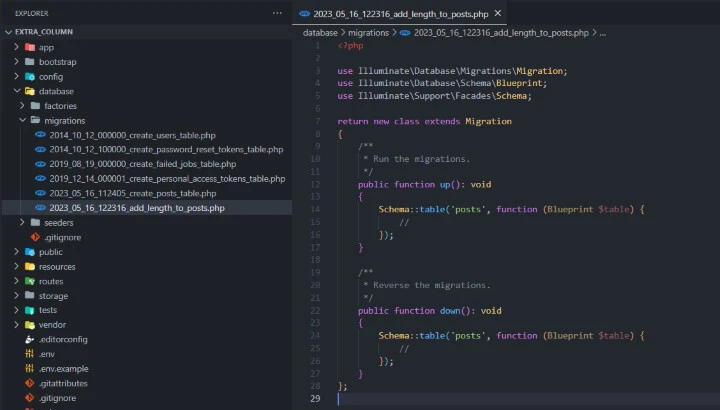
Task: Click the tests folder icon
Action: (x=30, y=310)
